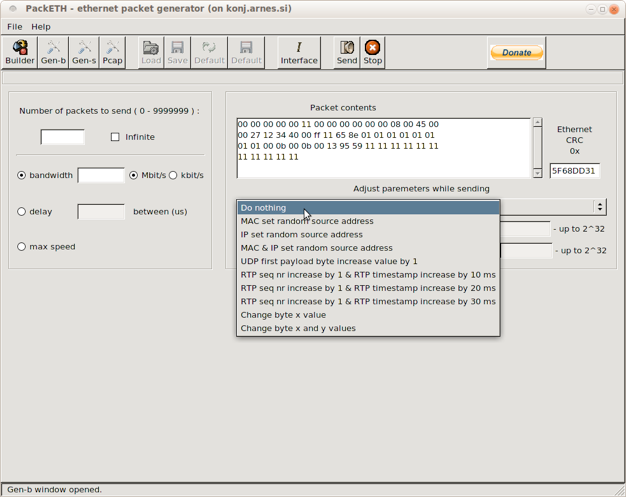626x497 pixels.
Task: Click the Ethernet CRC value field
Action: (574, 171)
